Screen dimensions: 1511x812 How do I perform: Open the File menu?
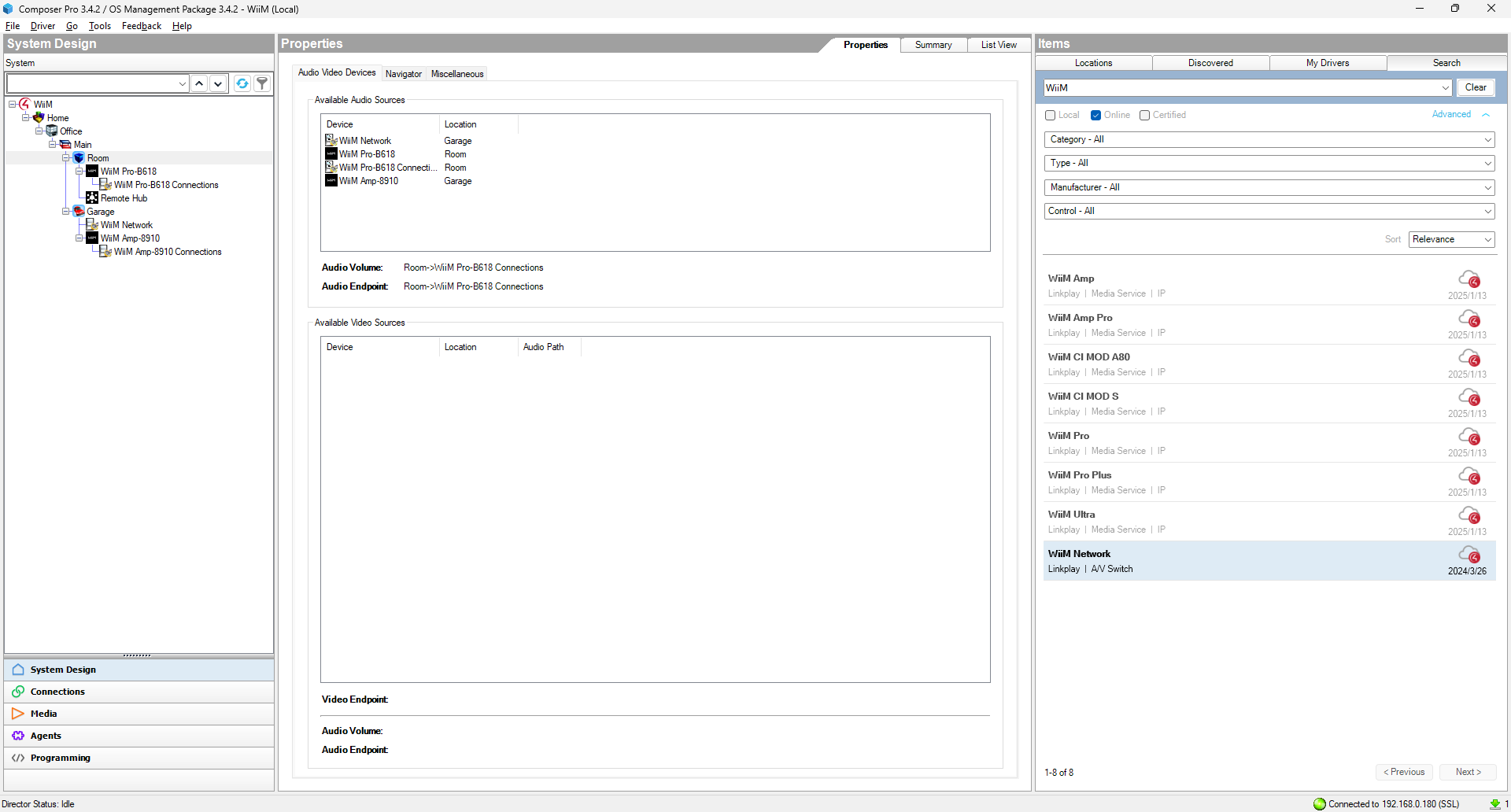coord(13,26)
